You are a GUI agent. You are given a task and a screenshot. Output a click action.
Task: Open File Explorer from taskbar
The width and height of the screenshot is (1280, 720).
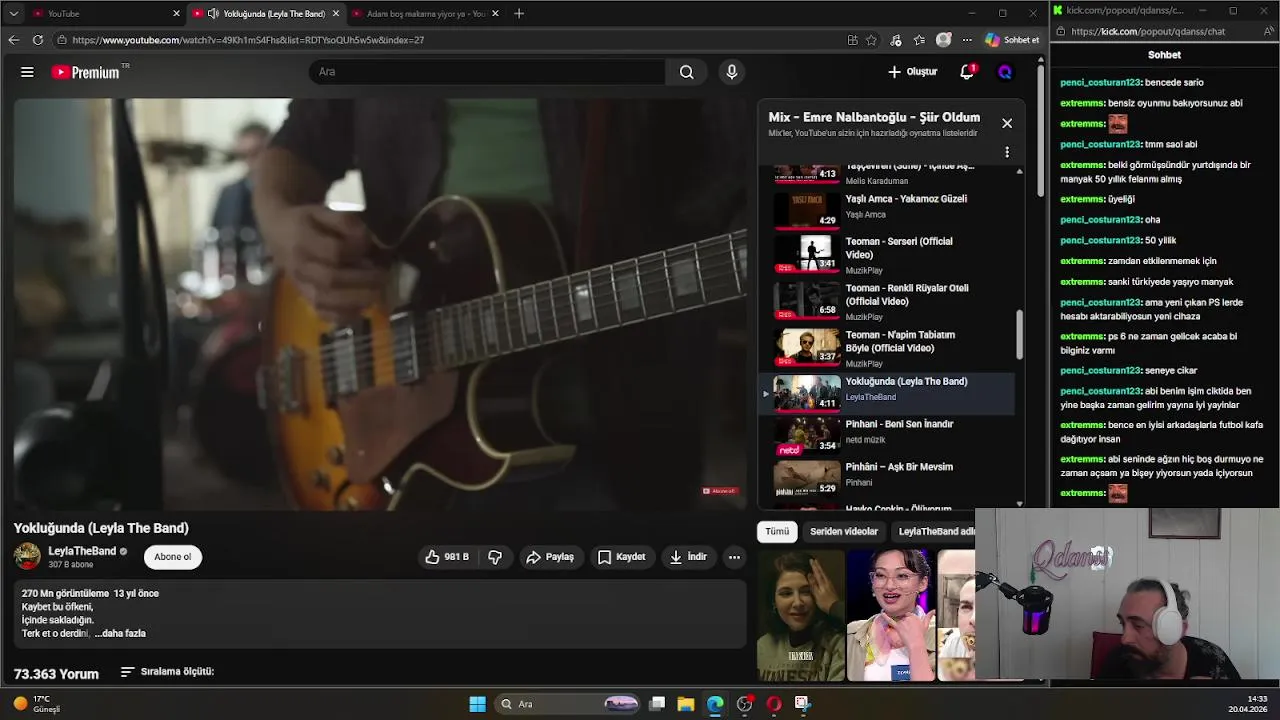(x=686, y=704)
